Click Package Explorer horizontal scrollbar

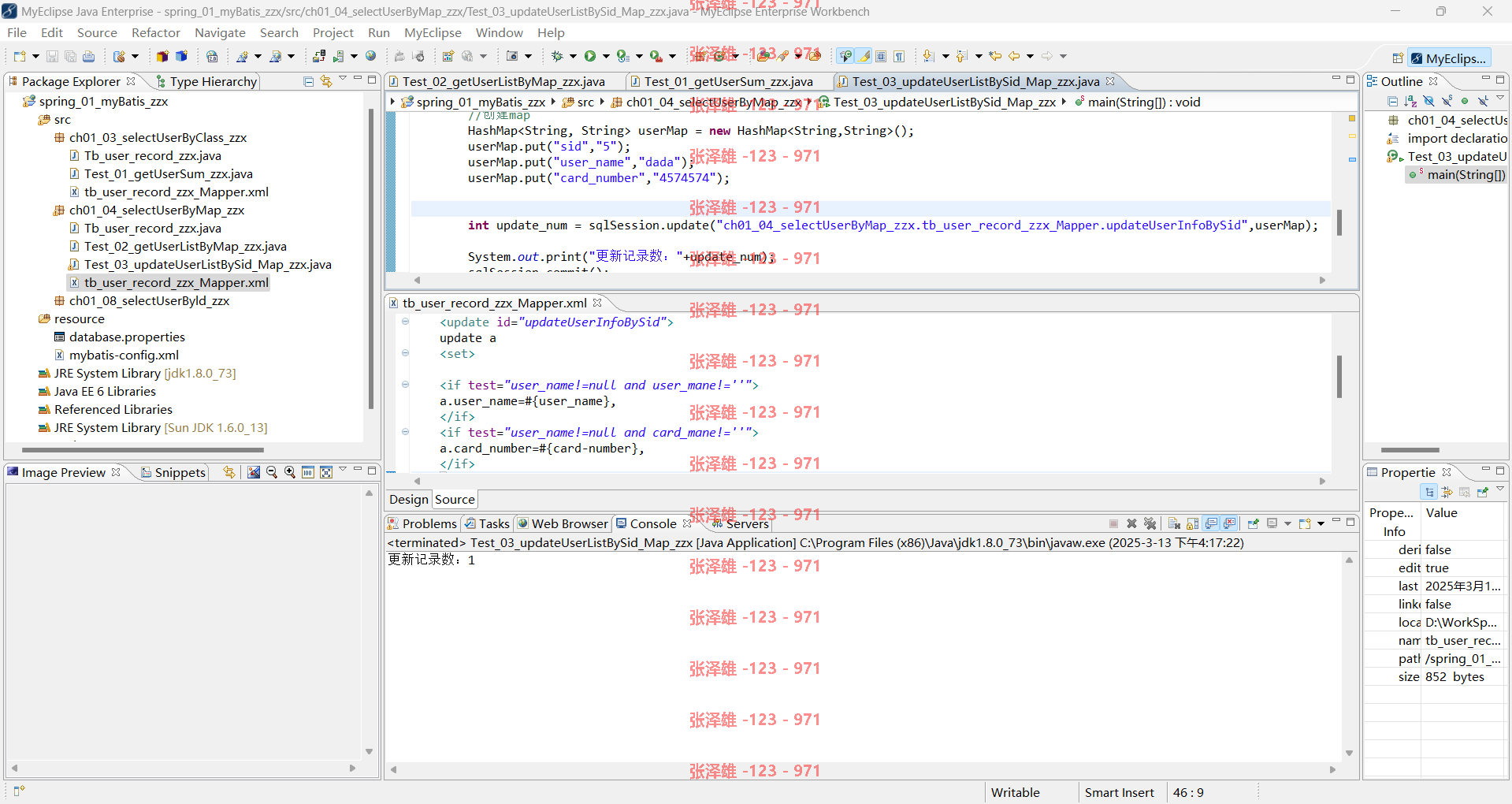(143, 449)
